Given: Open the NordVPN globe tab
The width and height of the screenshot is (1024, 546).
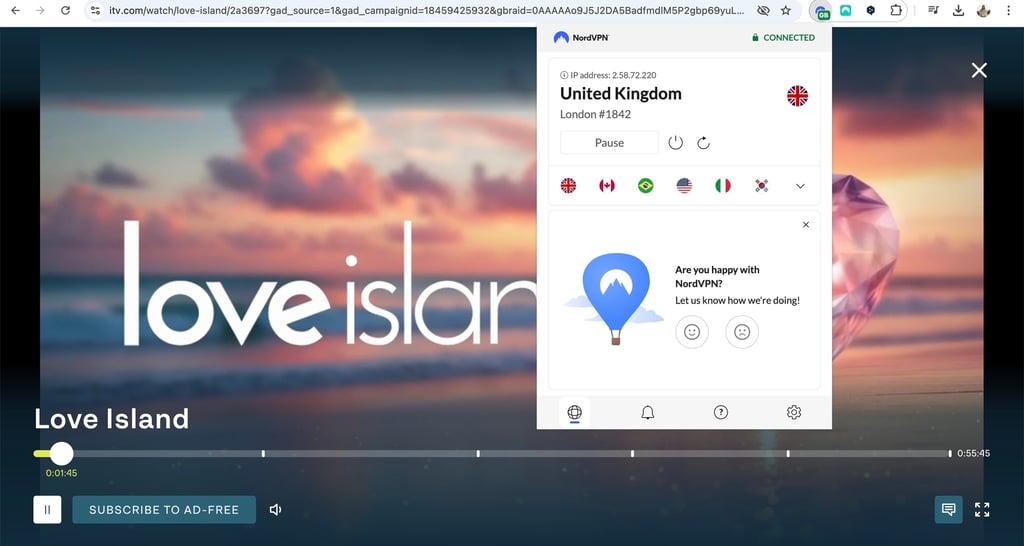Looking at the screenshot, I should click(x=575, y=412).
